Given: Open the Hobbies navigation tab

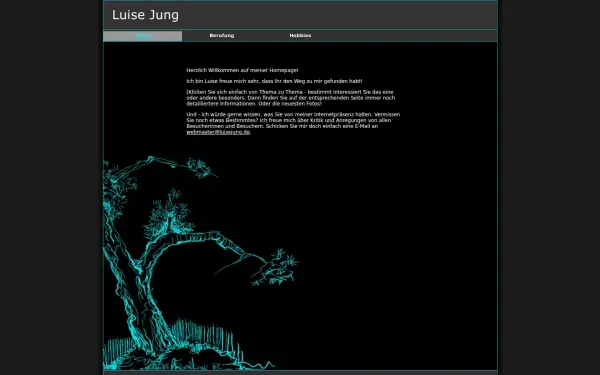Looking at the screenshot, I should point(300,36).
